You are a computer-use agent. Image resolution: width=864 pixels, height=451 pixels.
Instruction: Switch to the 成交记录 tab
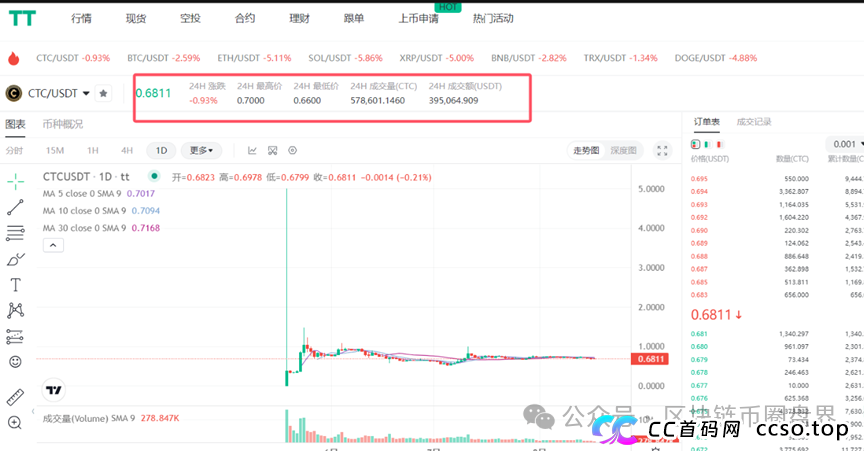[754, 122]
